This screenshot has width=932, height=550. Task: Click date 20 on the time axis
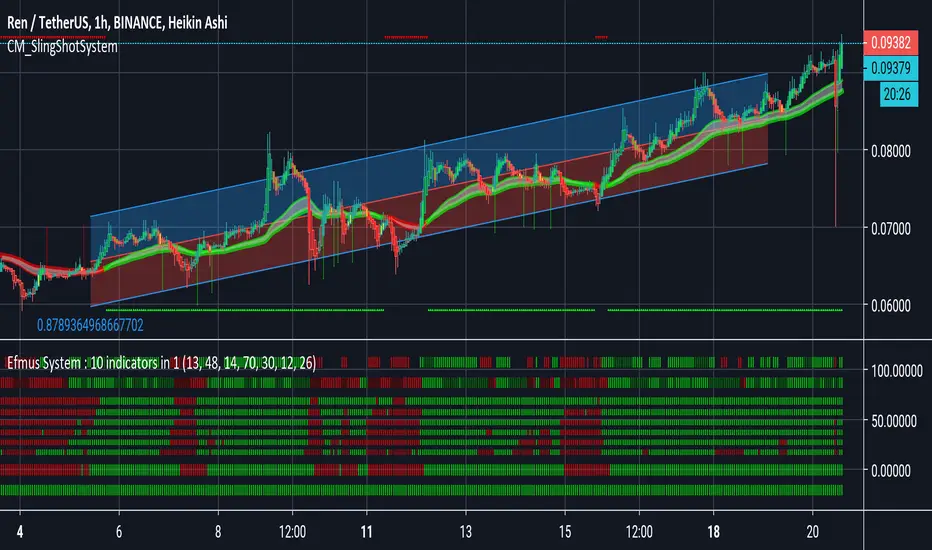(x=813, y=531)
